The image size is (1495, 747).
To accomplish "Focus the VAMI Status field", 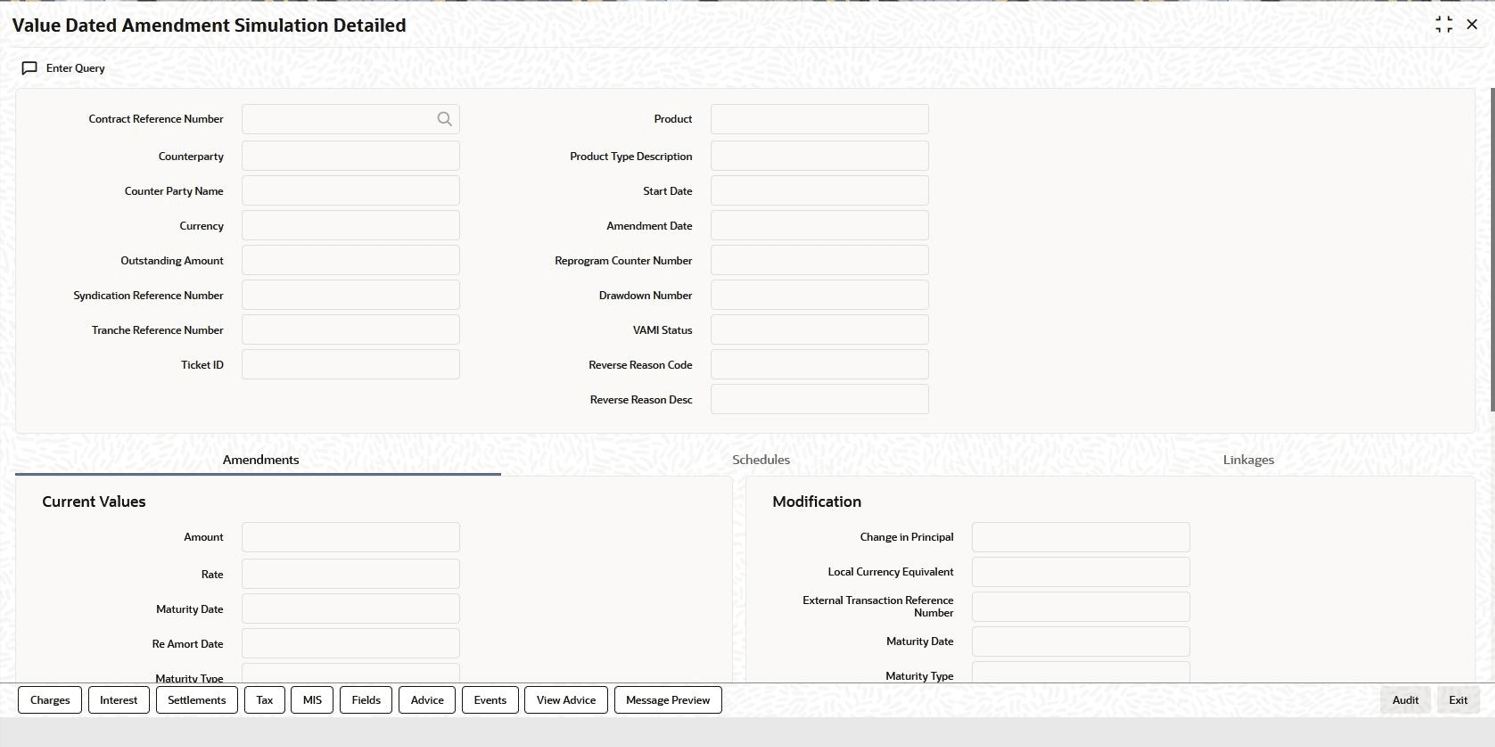I will (x=820, y=330).
